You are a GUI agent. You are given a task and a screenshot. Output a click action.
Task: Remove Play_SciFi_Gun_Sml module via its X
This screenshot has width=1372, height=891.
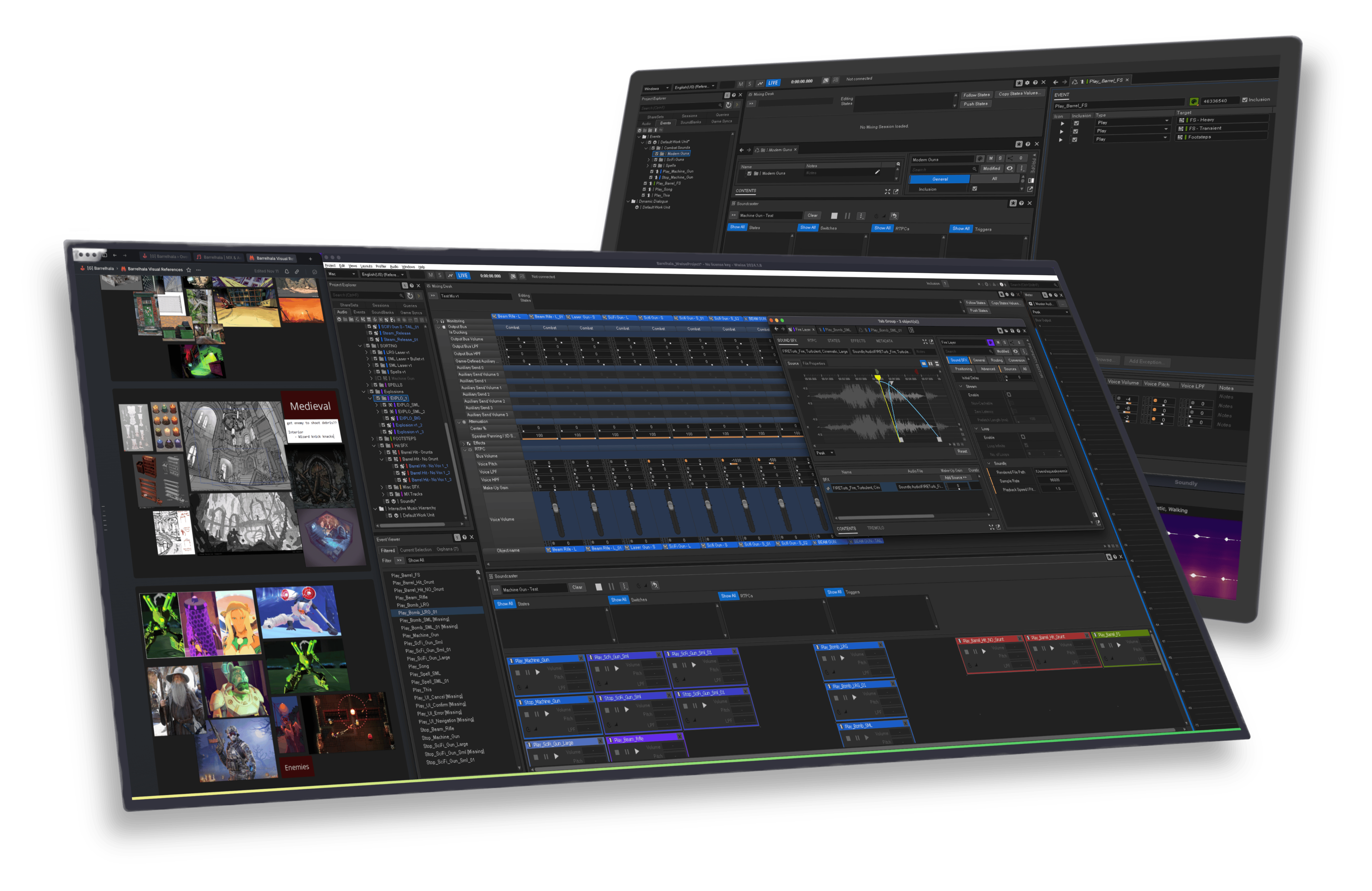658,655
